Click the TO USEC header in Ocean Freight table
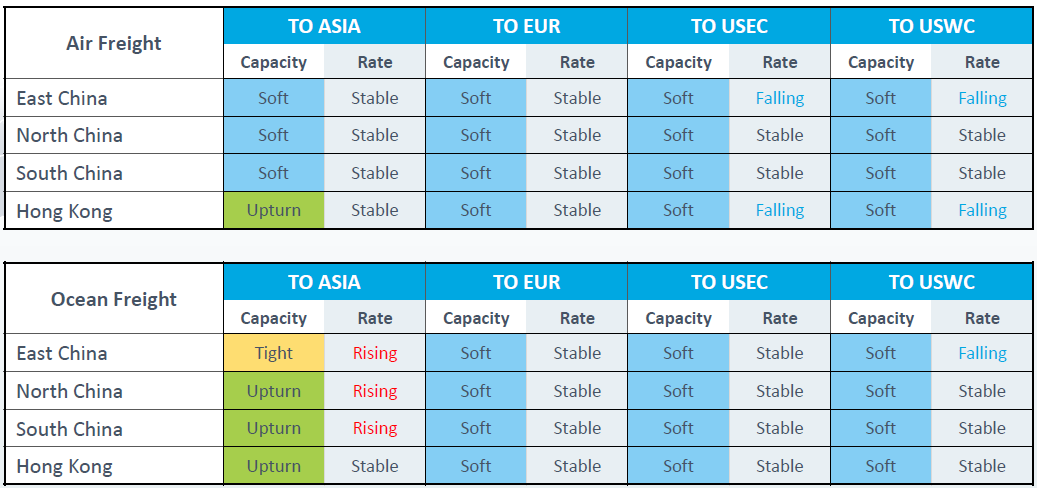1037x488 pixels. coord(729,282)
